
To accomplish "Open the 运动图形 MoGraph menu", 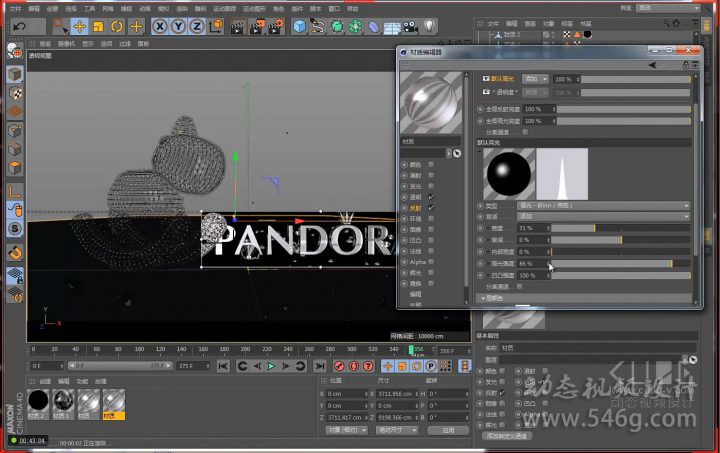I will [x=254, y=9].
